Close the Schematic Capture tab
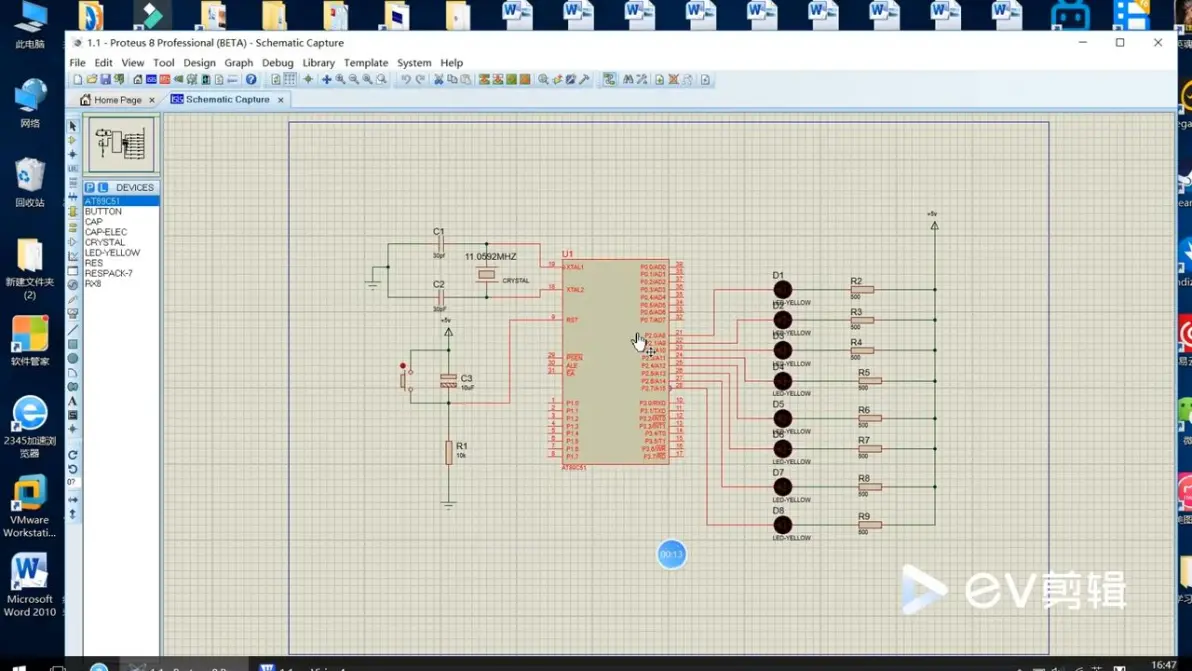1192x671 pixels. [281, 100]
